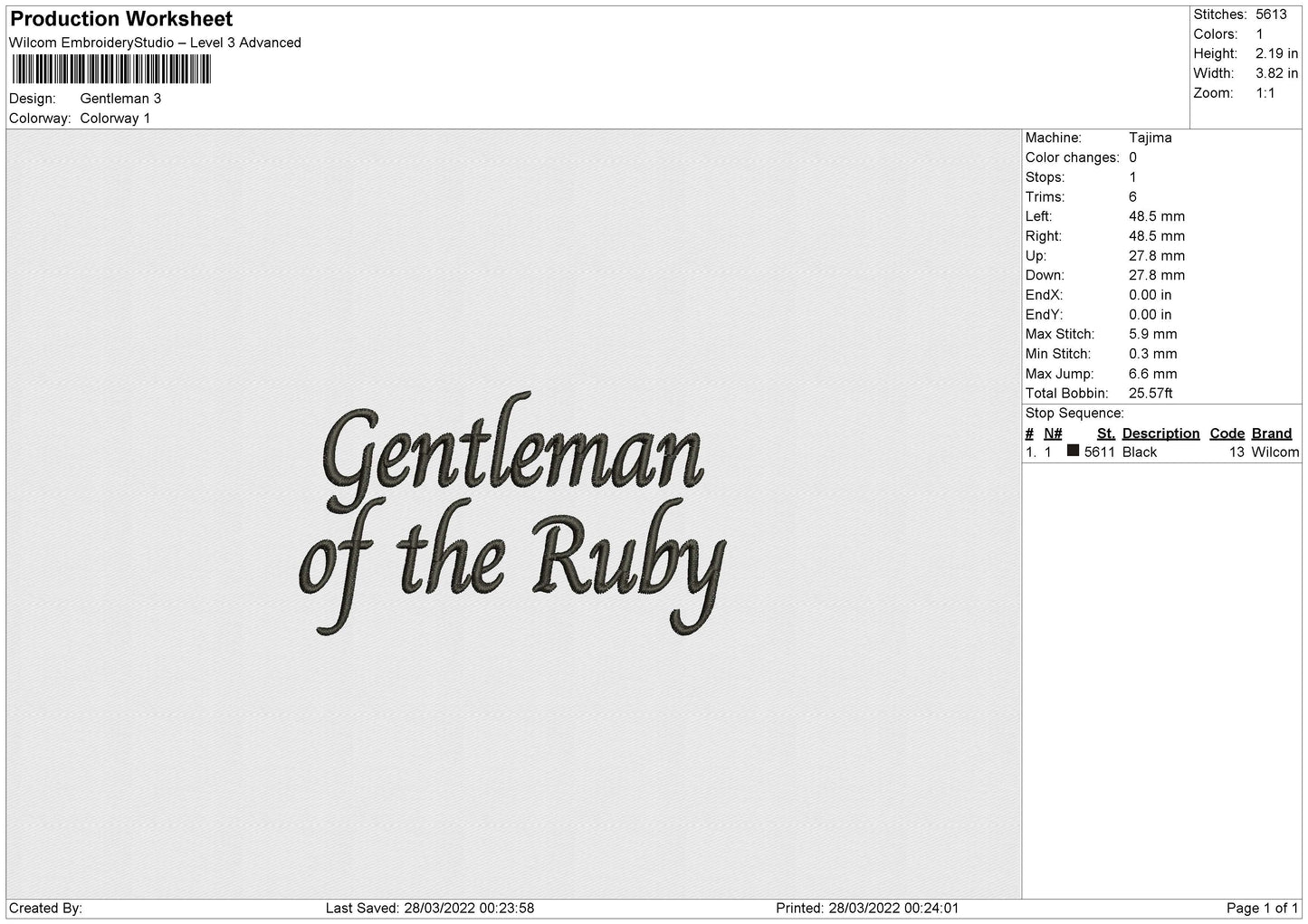Click the thread code 13
1308x924 pixels.
1236,452
